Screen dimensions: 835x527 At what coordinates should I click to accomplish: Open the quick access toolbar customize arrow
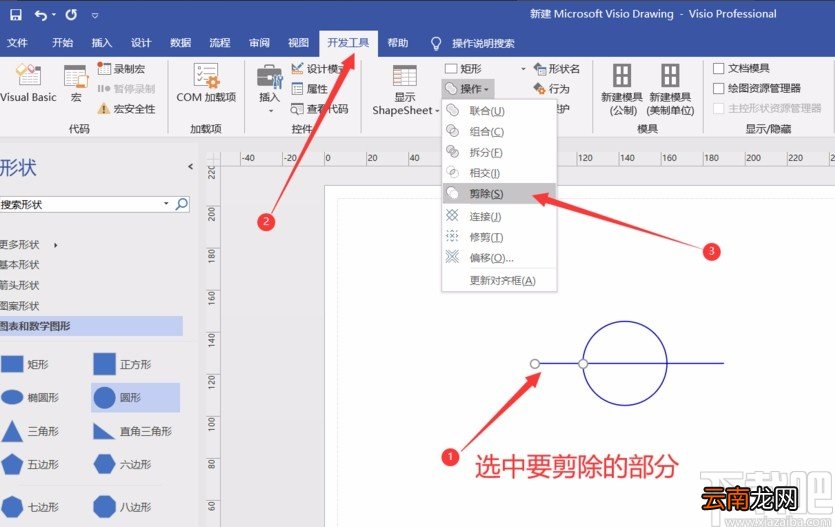tap(95, 15)
